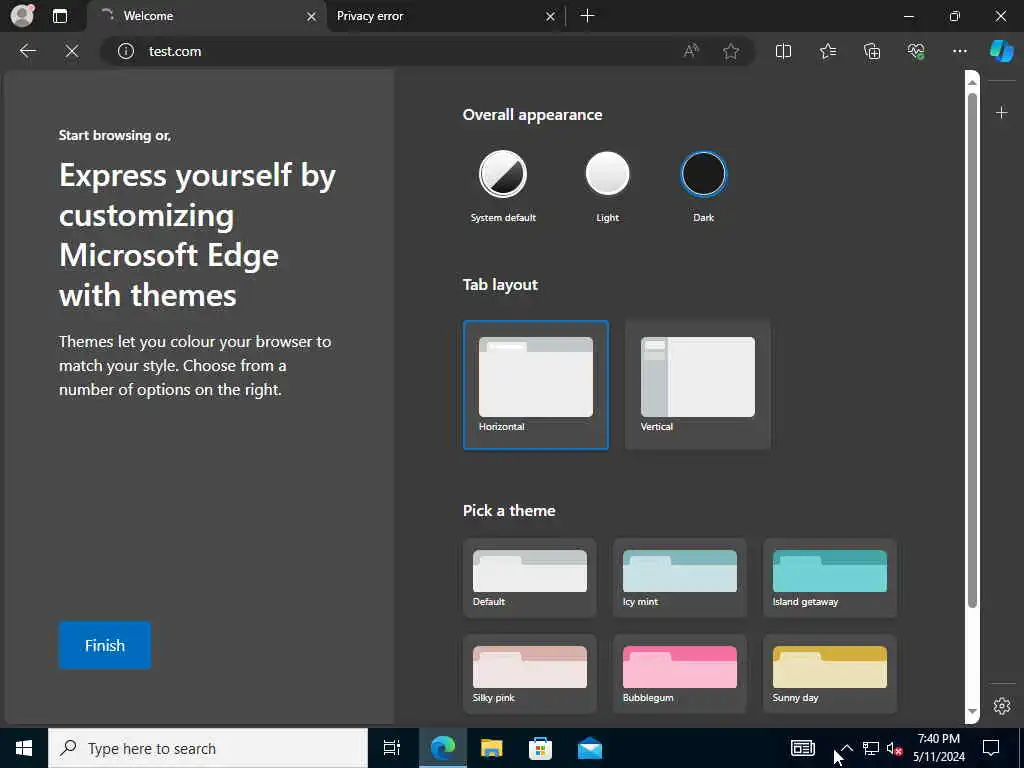Screen dimensions: 1024x768
Task: Open the tab actions menu icon
Action: [x=60, y=16]
